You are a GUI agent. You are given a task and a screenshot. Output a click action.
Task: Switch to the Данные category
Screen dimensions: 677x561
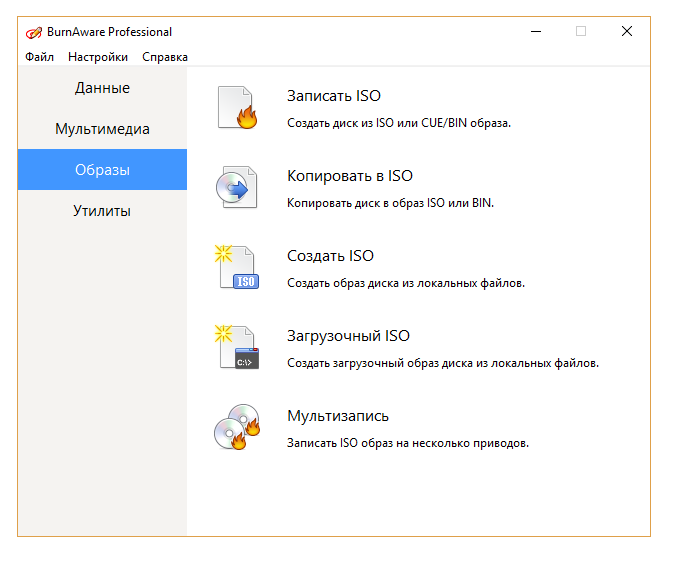click(x=102, y=88)
